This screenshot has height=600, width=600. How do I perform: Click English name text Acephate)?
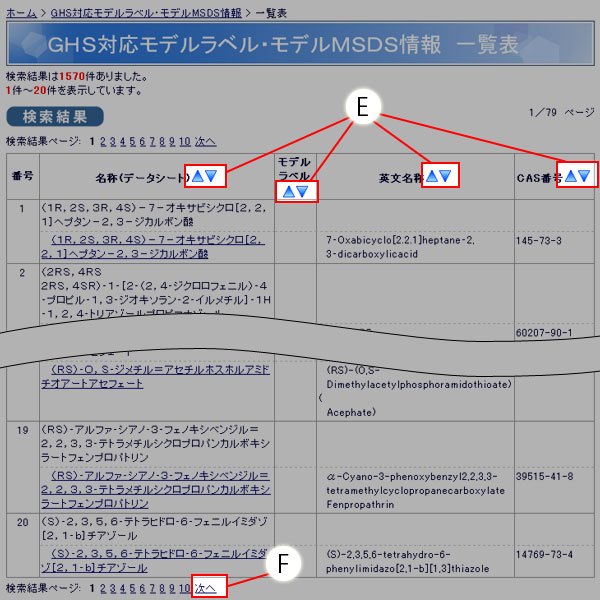click(x=351, y=412)
